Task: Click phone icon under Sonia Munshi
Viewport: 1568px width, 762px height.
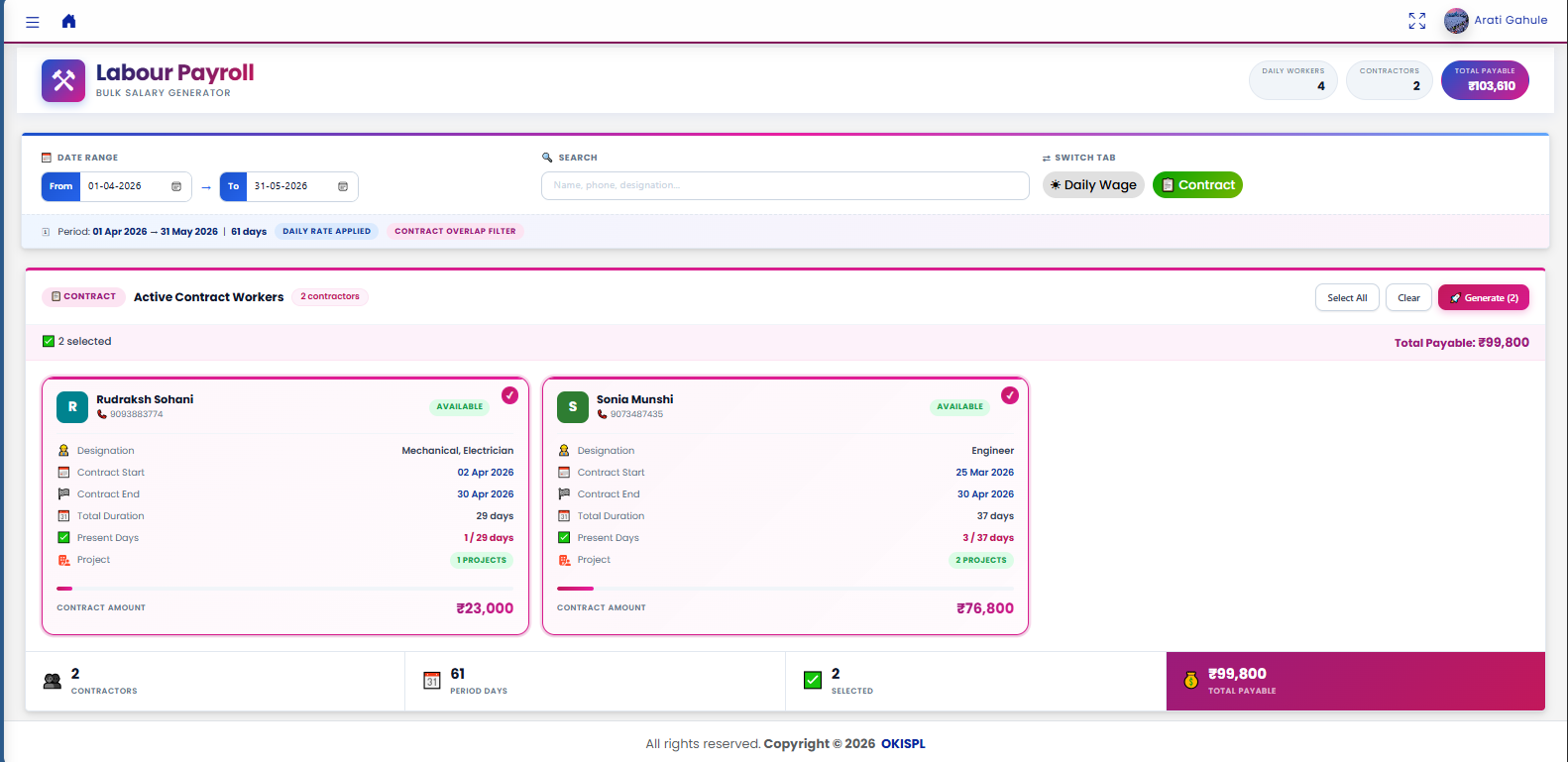Action: [x=603, y=414]
